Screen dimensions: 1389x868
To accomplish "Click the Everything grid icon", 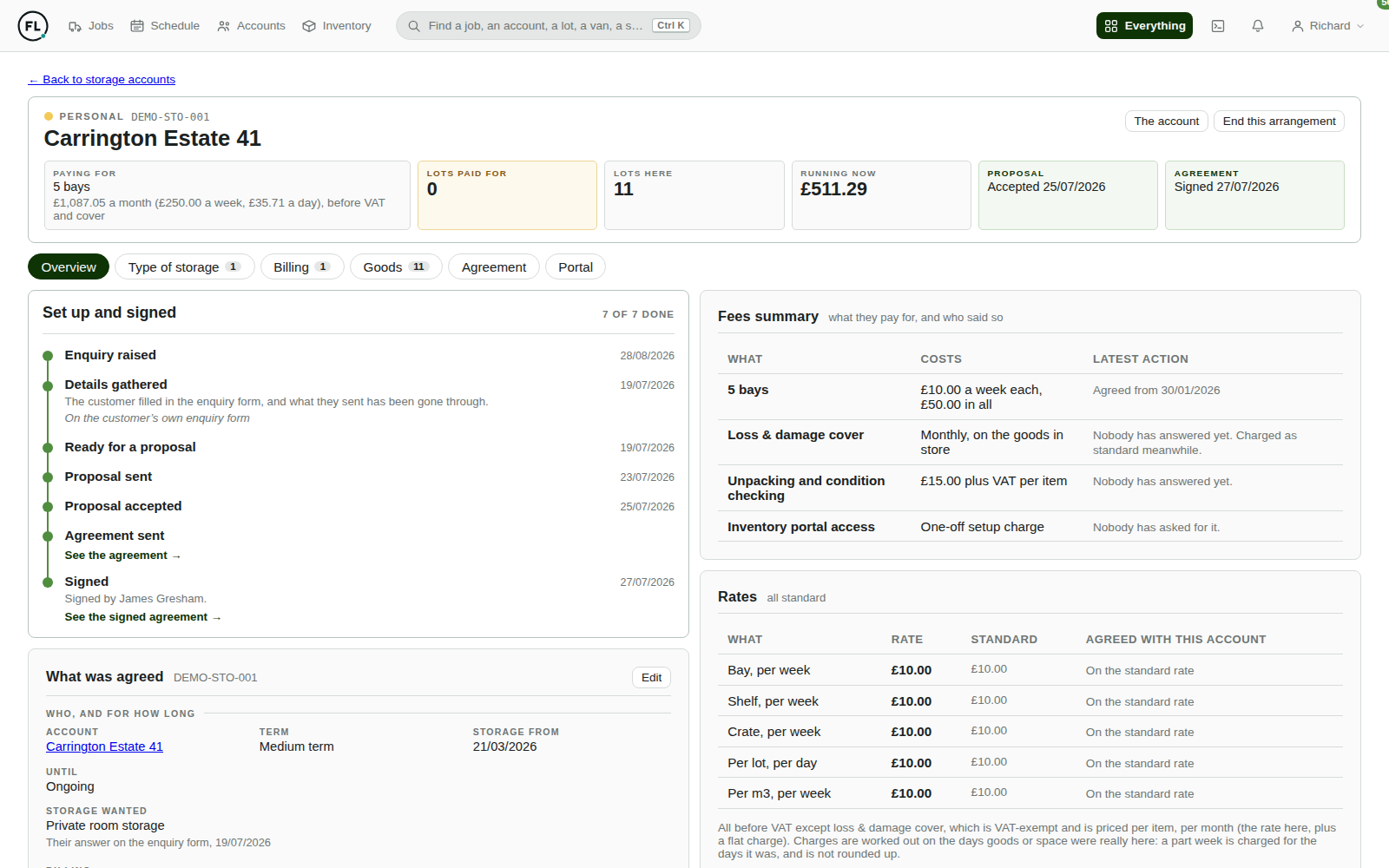I will 1111,26.
